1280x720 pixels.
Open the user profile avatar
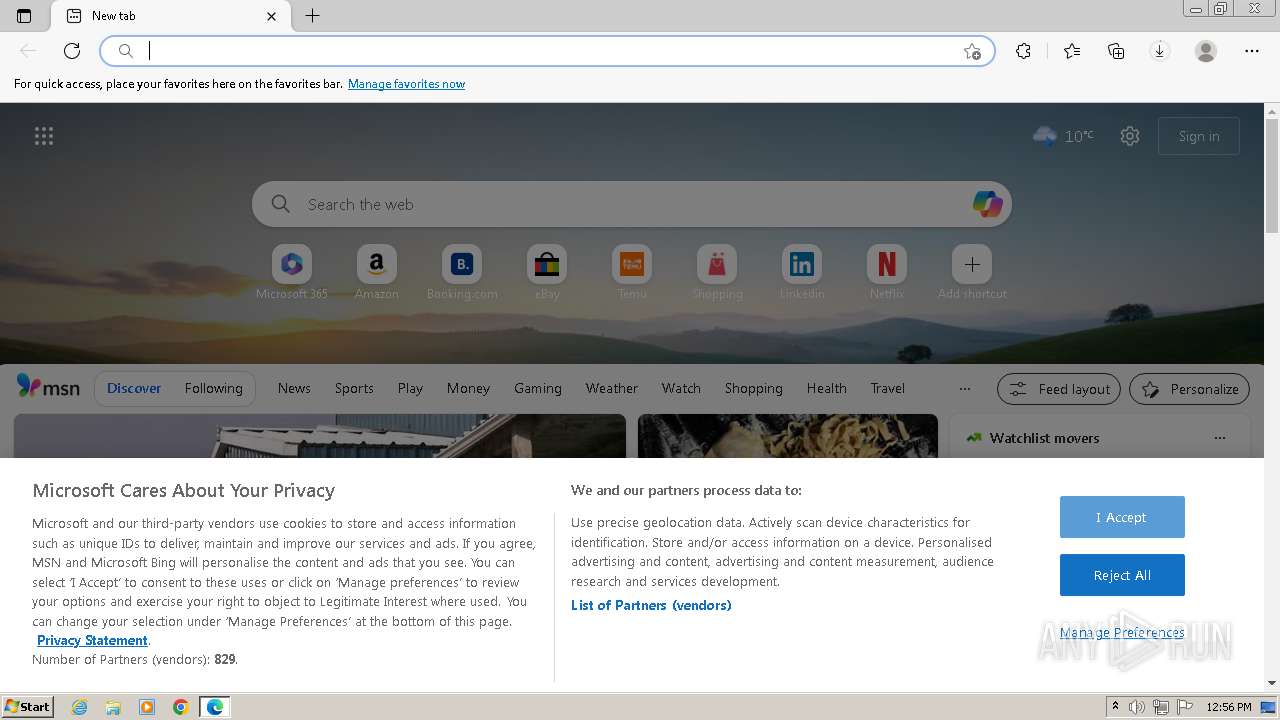1206,51
